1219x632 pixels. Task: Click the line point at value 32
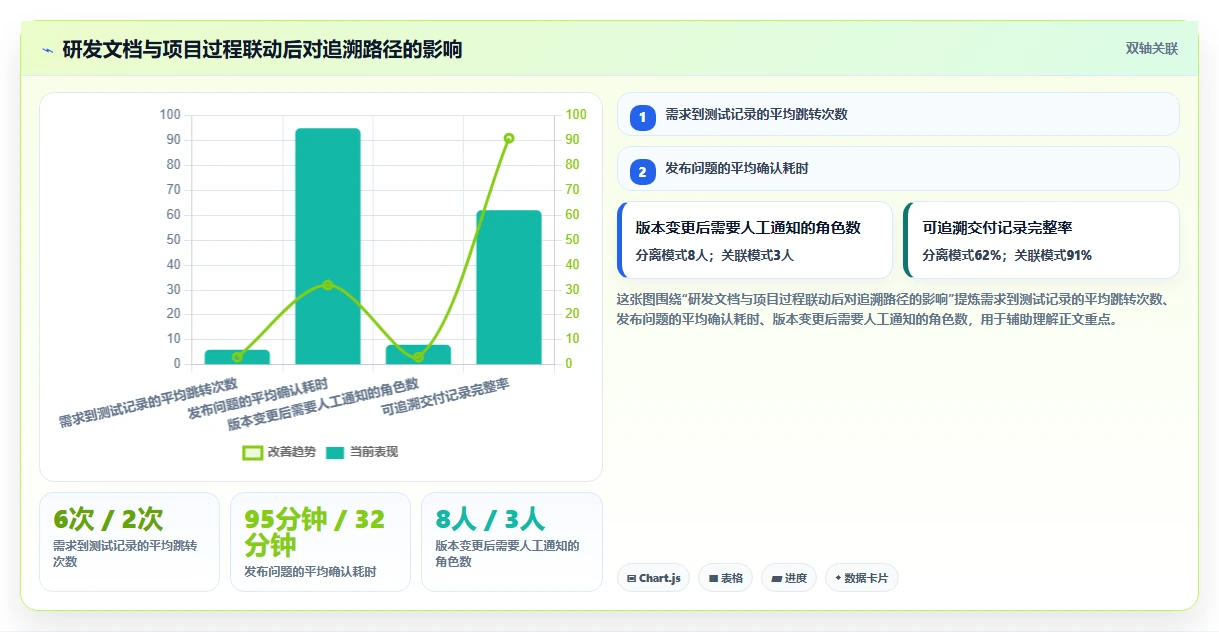point(327,285)
